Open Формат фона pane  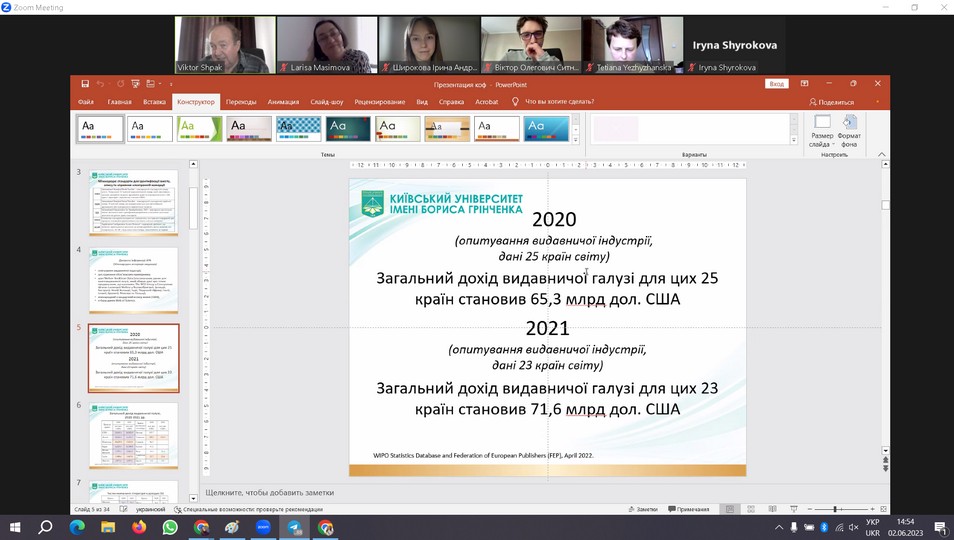coord(850,131)
